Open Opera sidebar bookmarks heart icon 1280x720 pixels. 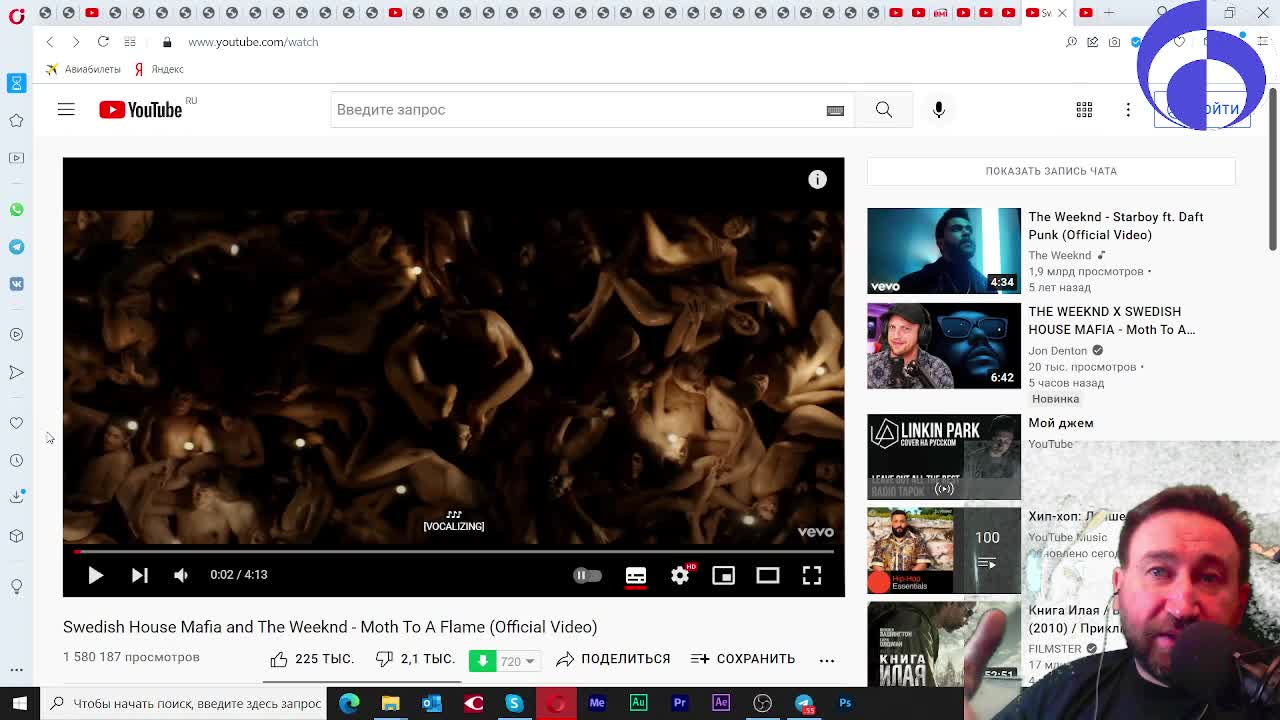click(x=16, y=423)
